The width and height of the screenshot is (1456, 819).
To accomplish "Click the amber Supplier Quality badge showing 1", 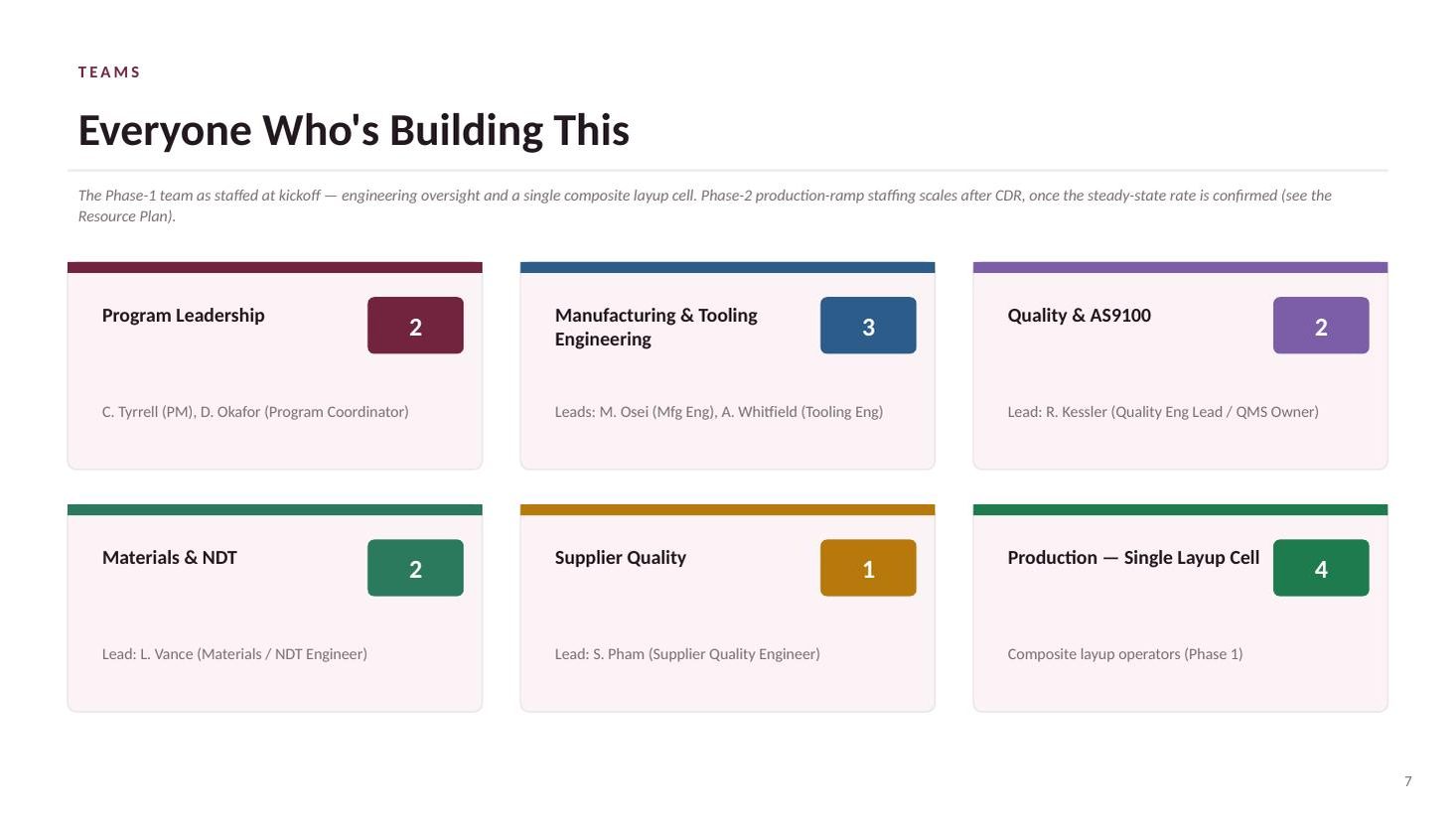I will 868,568.
